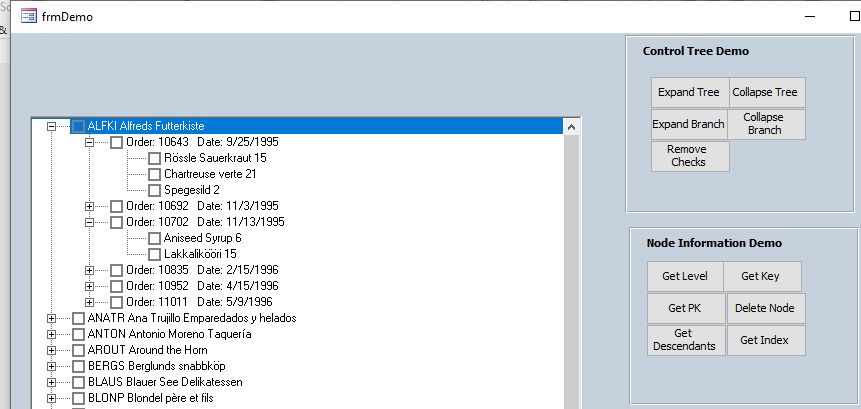Click the tree scrollbar up arrow
This screenshot has width=861, height=409.
(x=571, y=127)
